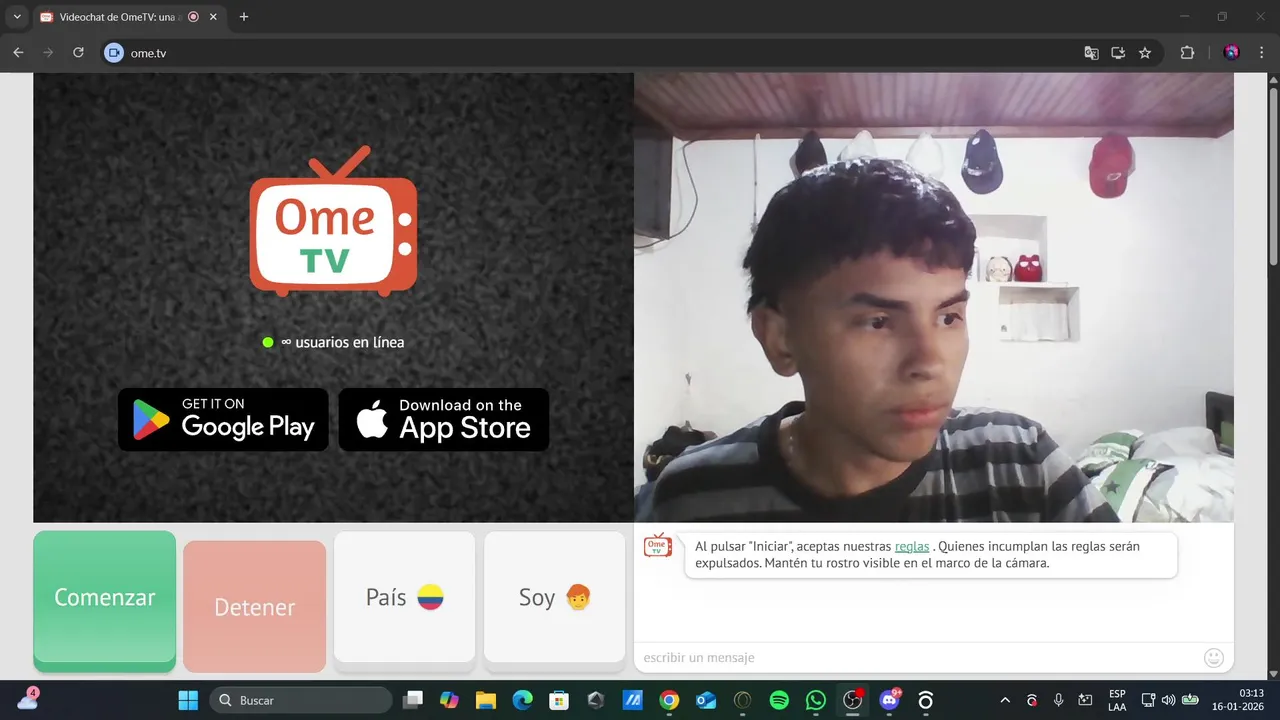Click the Get it on Google Play badge

click(x=223, y=419)
